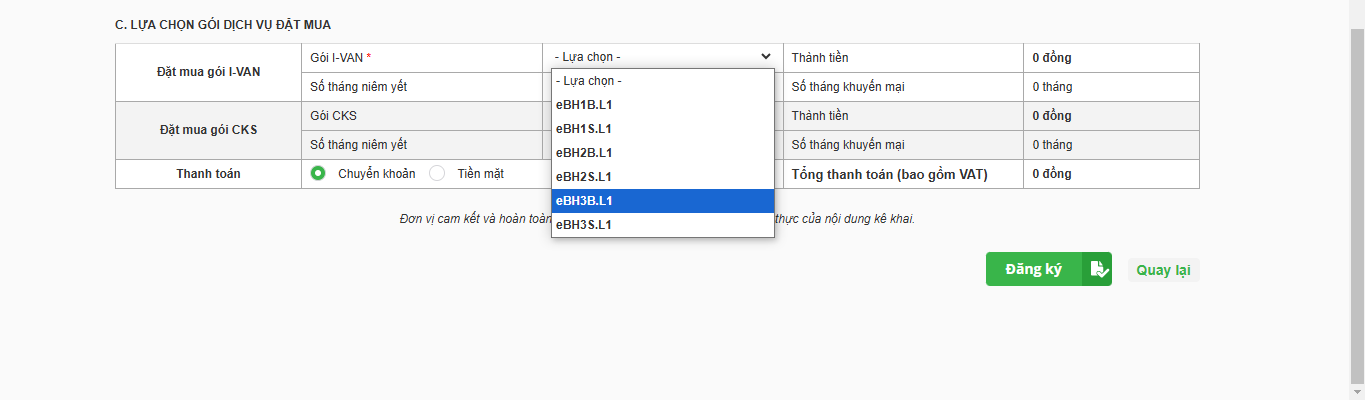1365x400 pixels.
Task: Choose eBH1S.L1 package option
Action: point(663,129)
